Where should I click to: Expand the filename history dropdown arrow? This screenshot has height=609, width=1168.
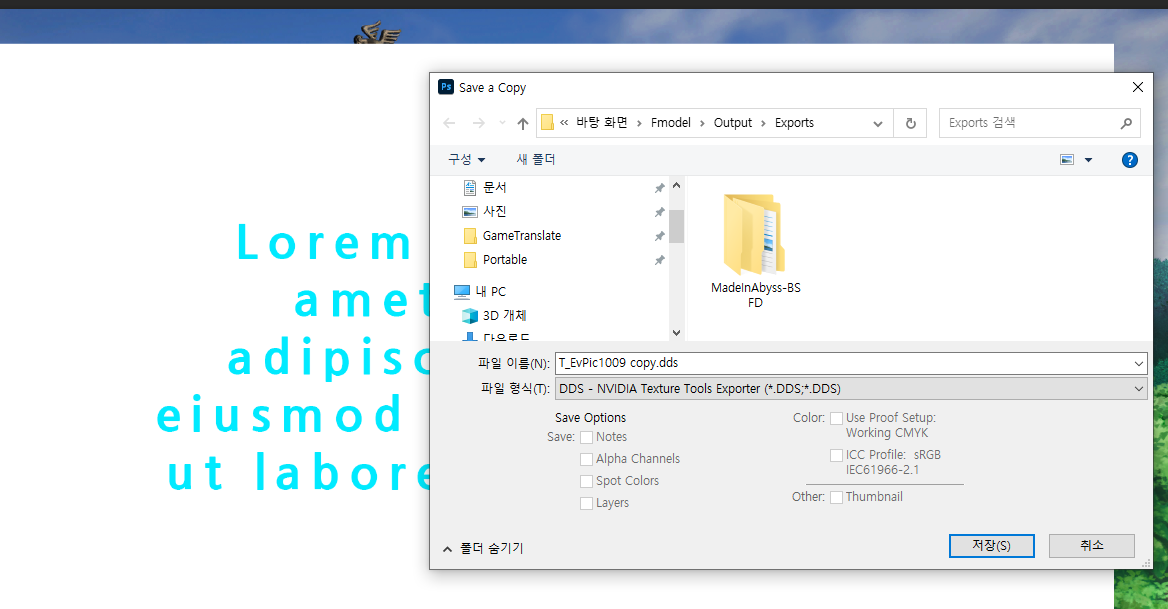[1138, 363]
